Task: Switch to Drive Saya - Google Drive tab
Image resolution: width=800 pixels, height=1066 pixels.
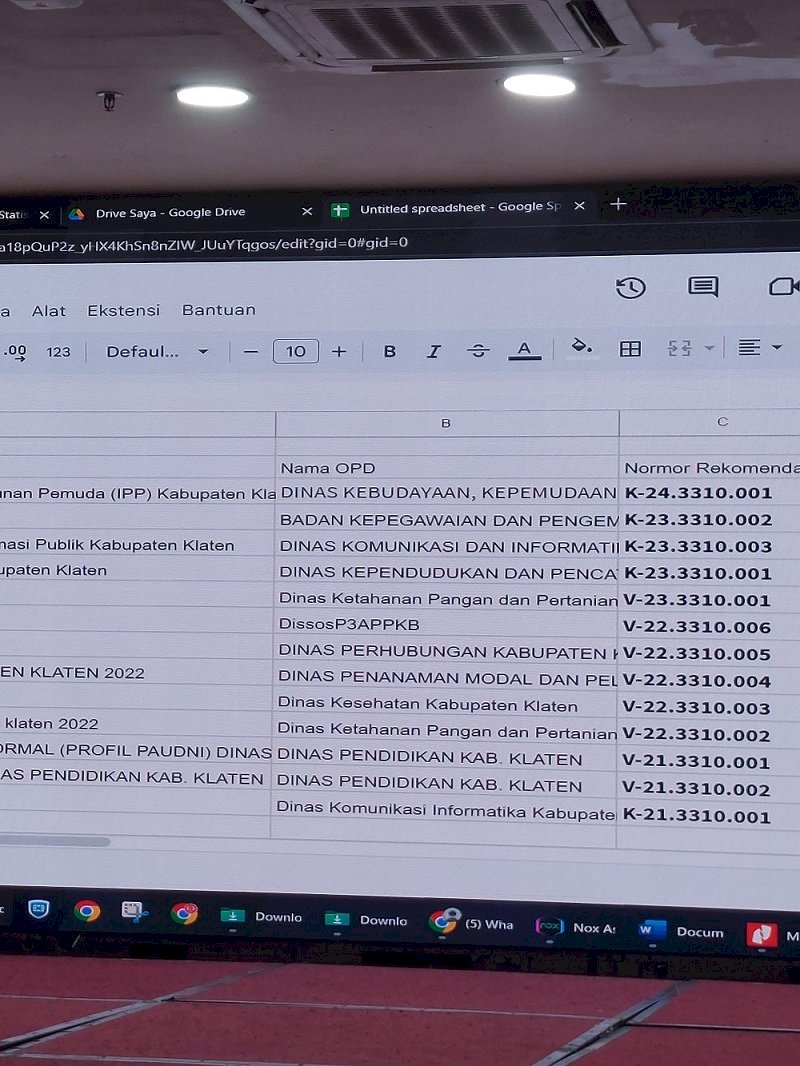Action: pos(170,212)
